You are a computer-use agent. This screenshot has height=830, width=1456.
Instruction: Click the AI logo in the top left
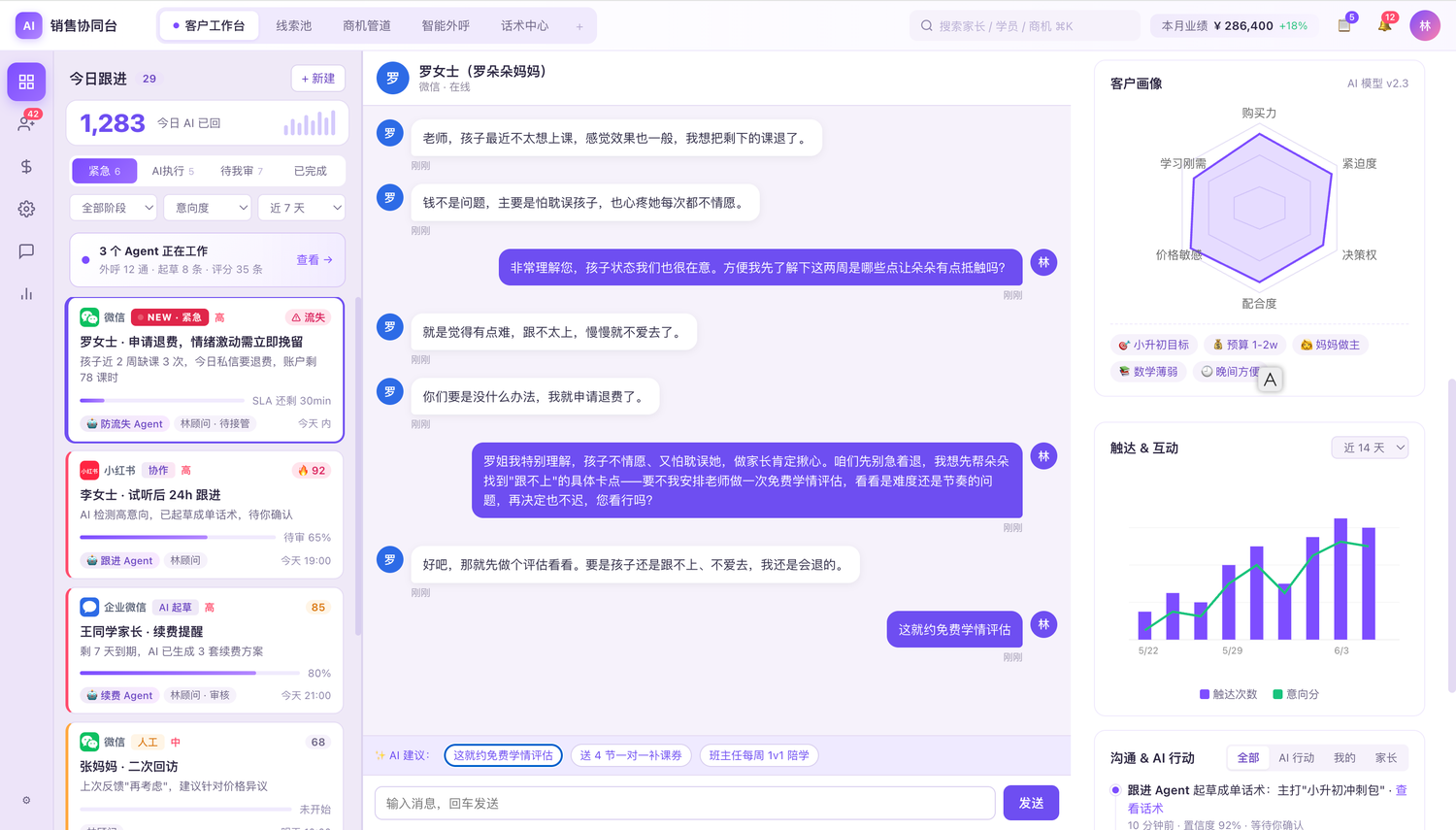tap(28, 25)
